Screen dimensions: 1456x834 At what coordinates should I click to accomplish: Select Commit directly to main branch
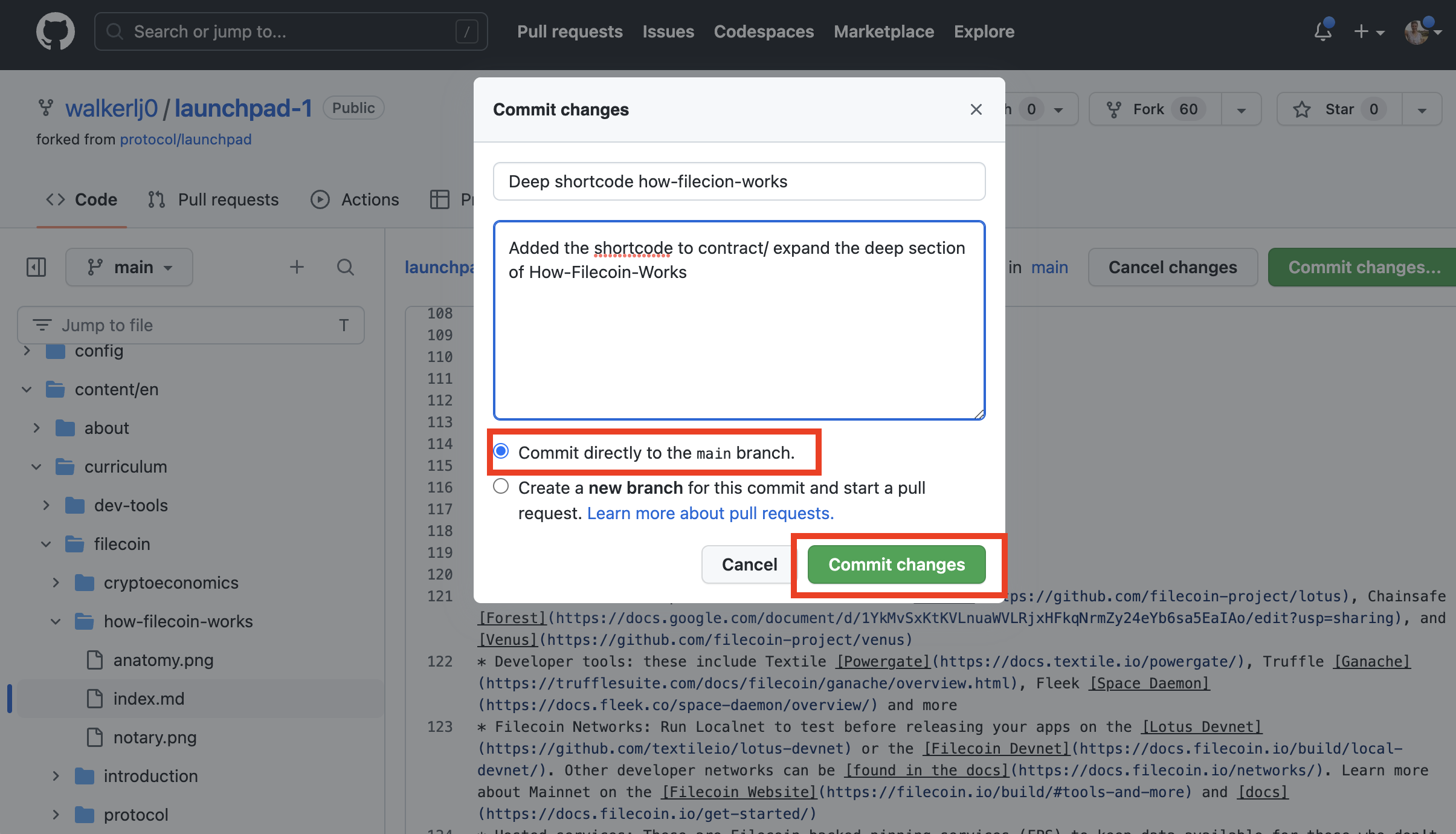click(x=501, y=451)
